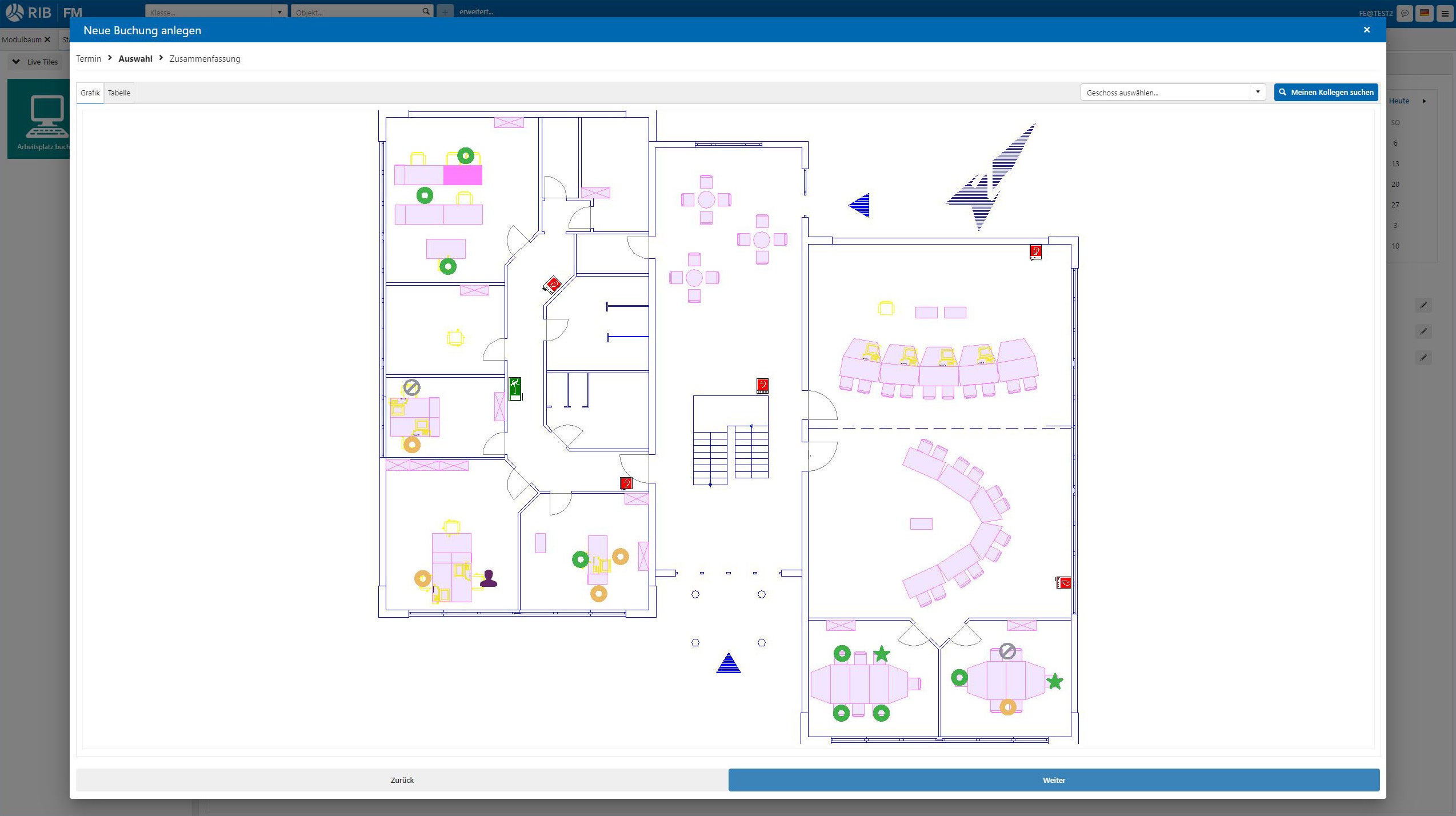Click the red fire extinguisher icon near the staircase
Image resolution: width=1456 pixels, height=816 pixels.
762,386
